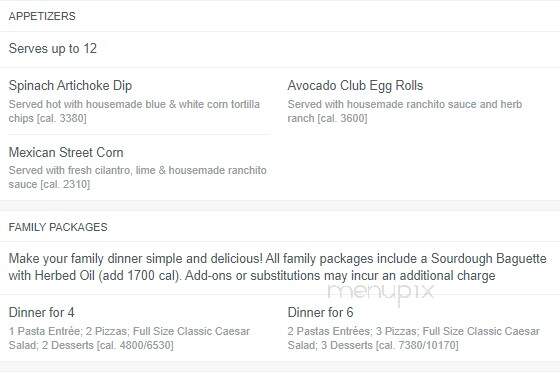
Task: Click the FAMILY PACKAGES section header
Action: coord(58,227)
